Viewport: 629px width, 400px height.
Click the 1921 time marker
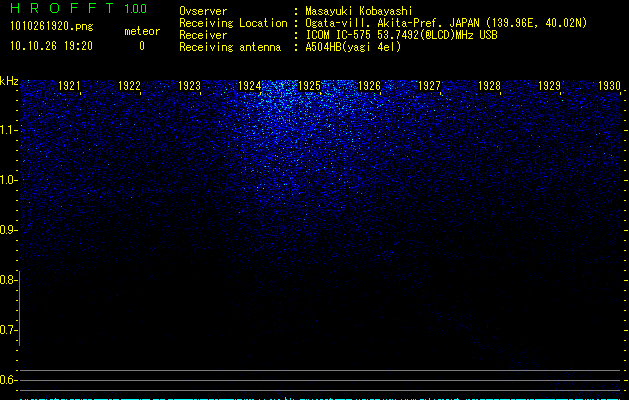[x=69, y=86]
